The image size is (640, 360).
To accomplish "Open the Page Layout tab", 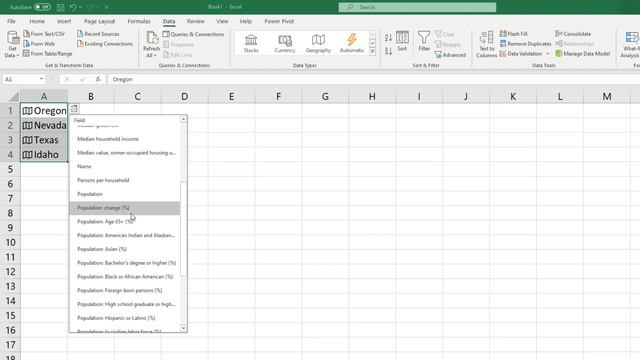I will tap(100, 21).
